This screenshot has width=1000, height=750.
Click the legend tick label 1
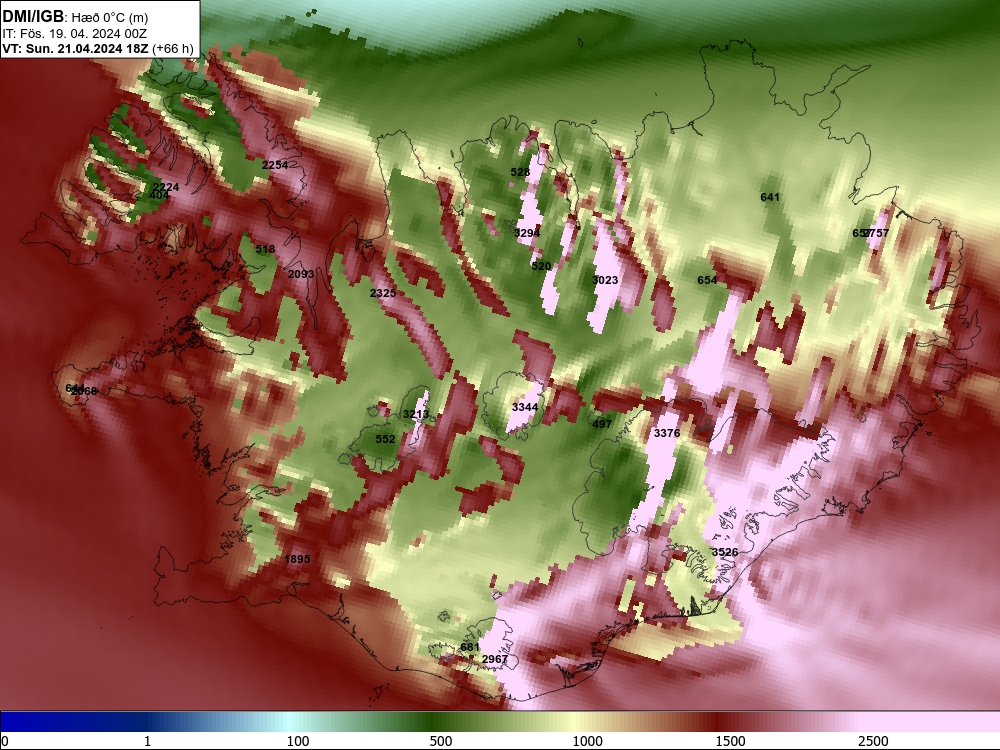pyautogui.click(x=147, y=741)
